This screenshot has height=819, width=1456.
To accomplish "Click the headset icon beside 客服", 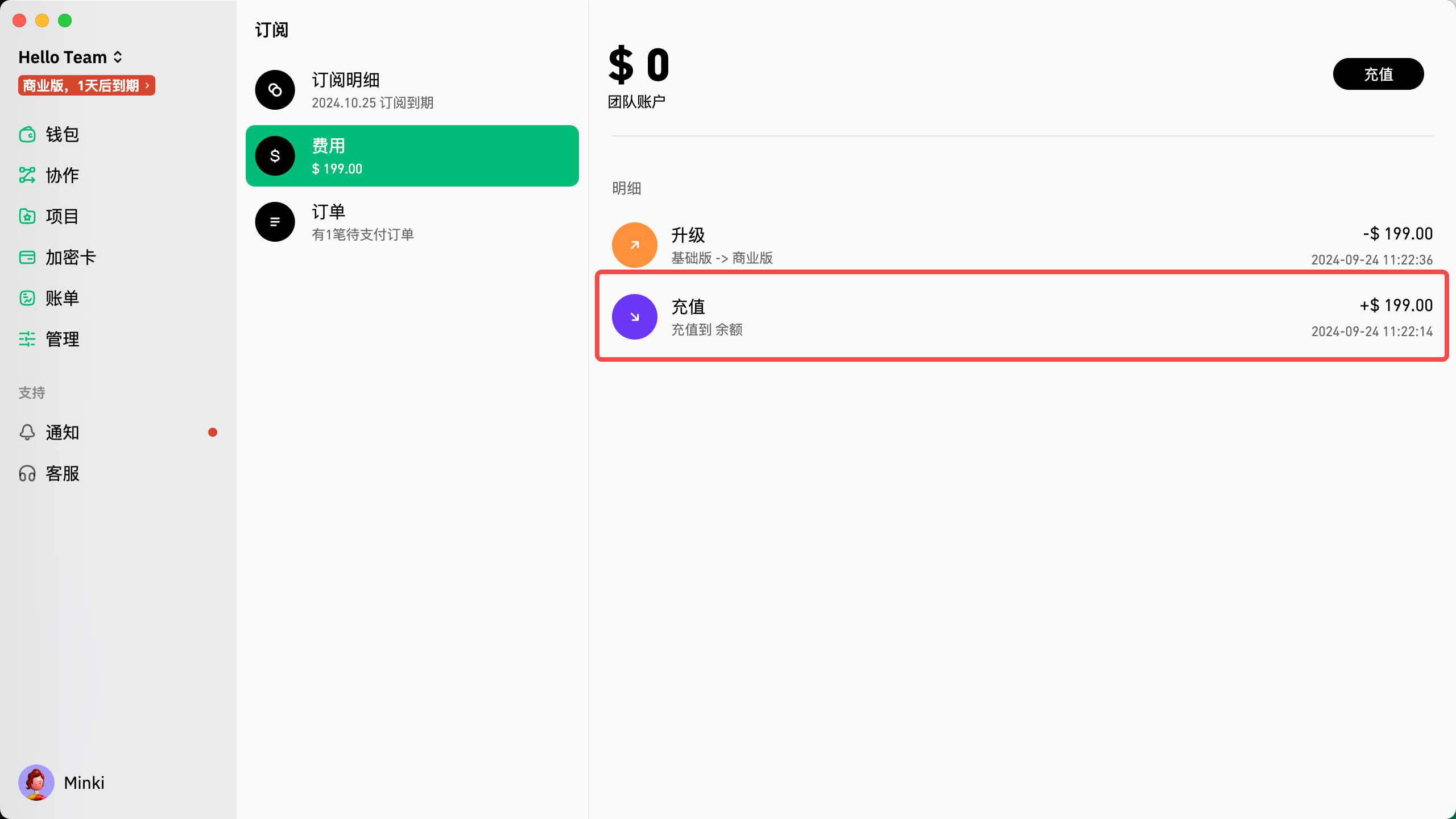I will coord(27,473).
